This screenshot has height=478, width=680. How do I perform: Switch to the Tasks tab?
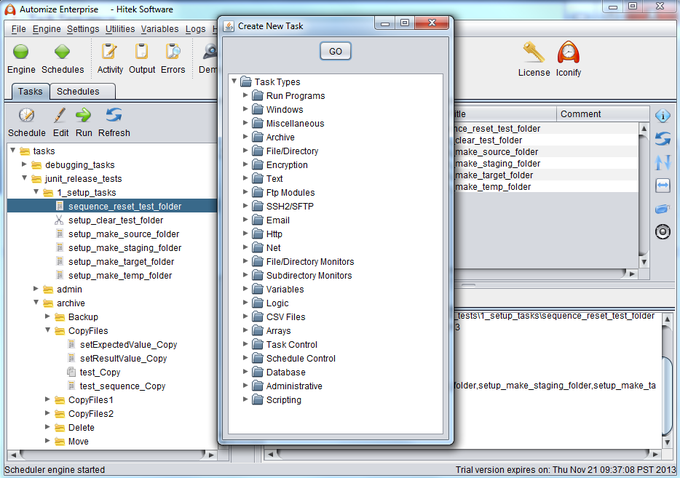[30, 92]
